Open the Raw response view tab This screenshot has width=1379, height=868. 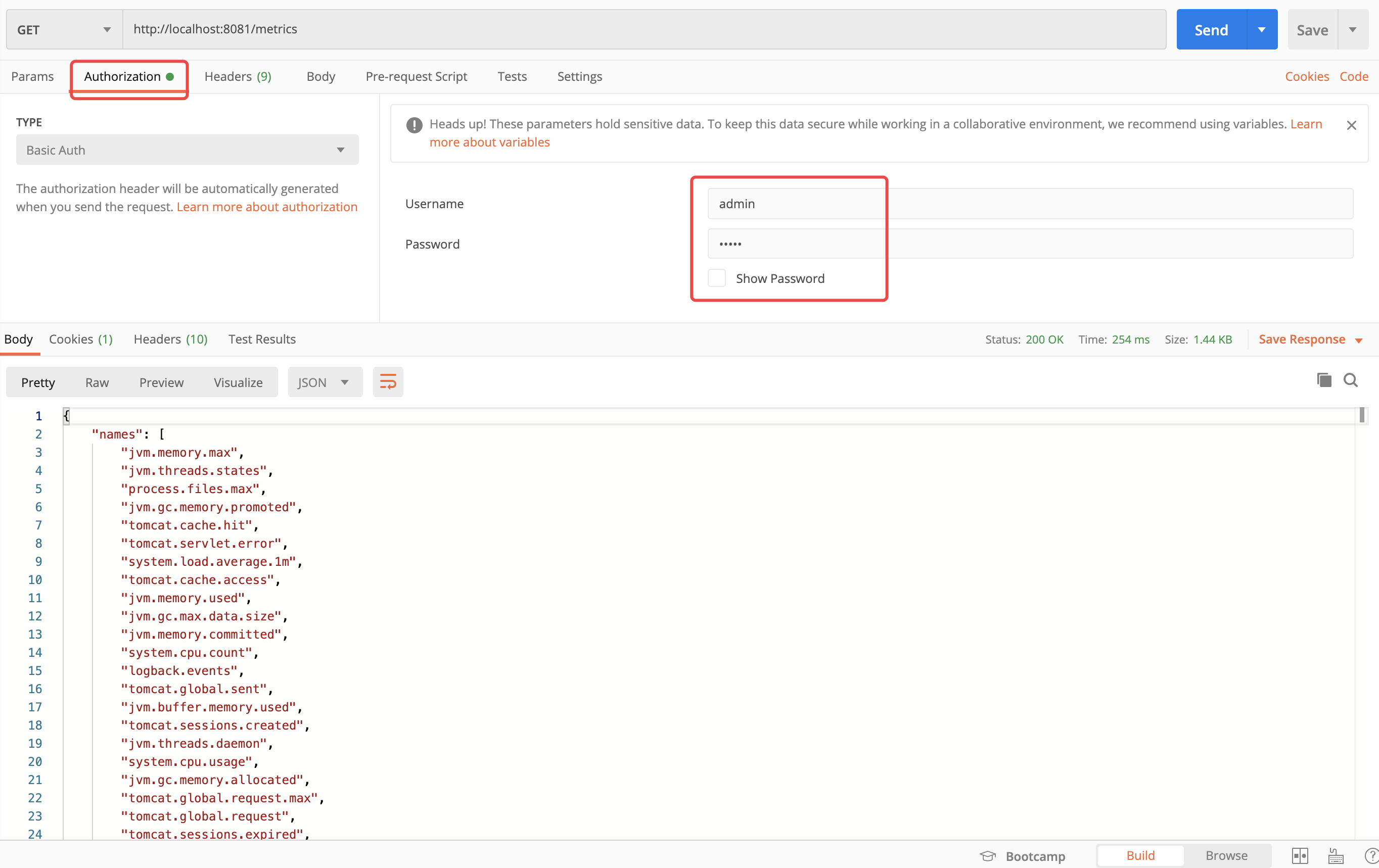(x=97, y=382)
